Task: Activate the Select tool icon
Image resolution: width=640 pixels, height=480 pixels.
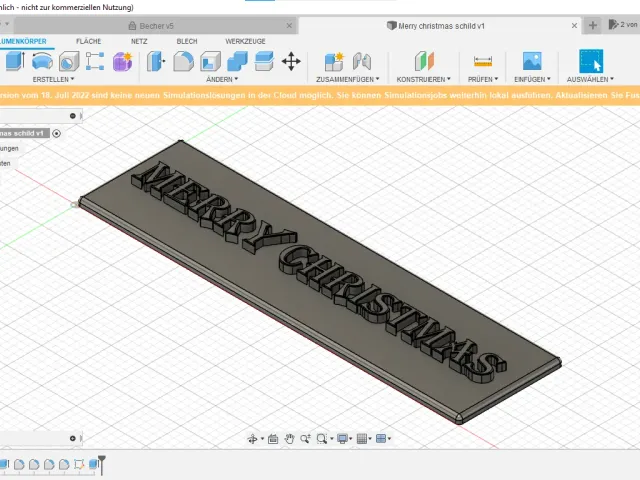Action: point(591,62)
